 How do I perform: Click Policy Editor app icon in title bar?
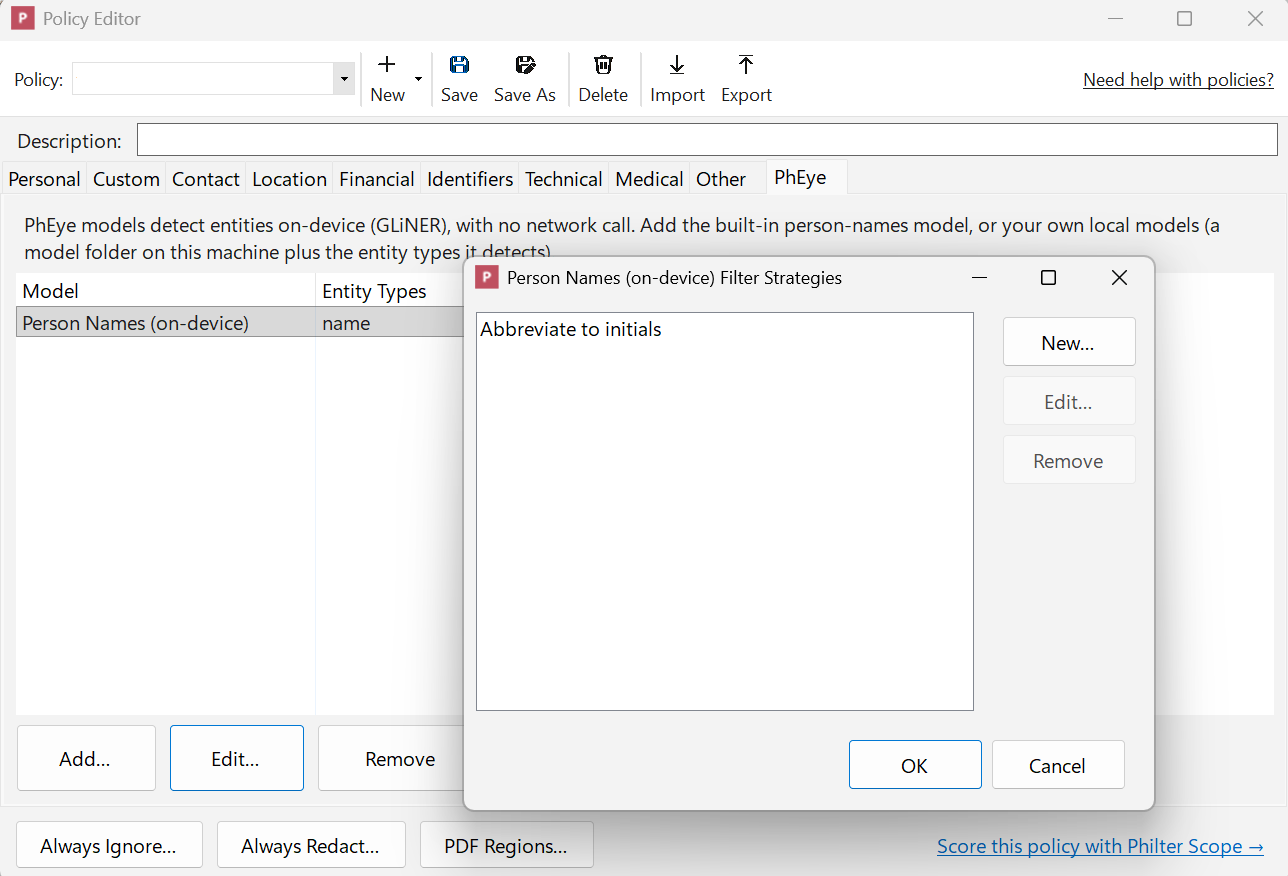tap(23, 18)
